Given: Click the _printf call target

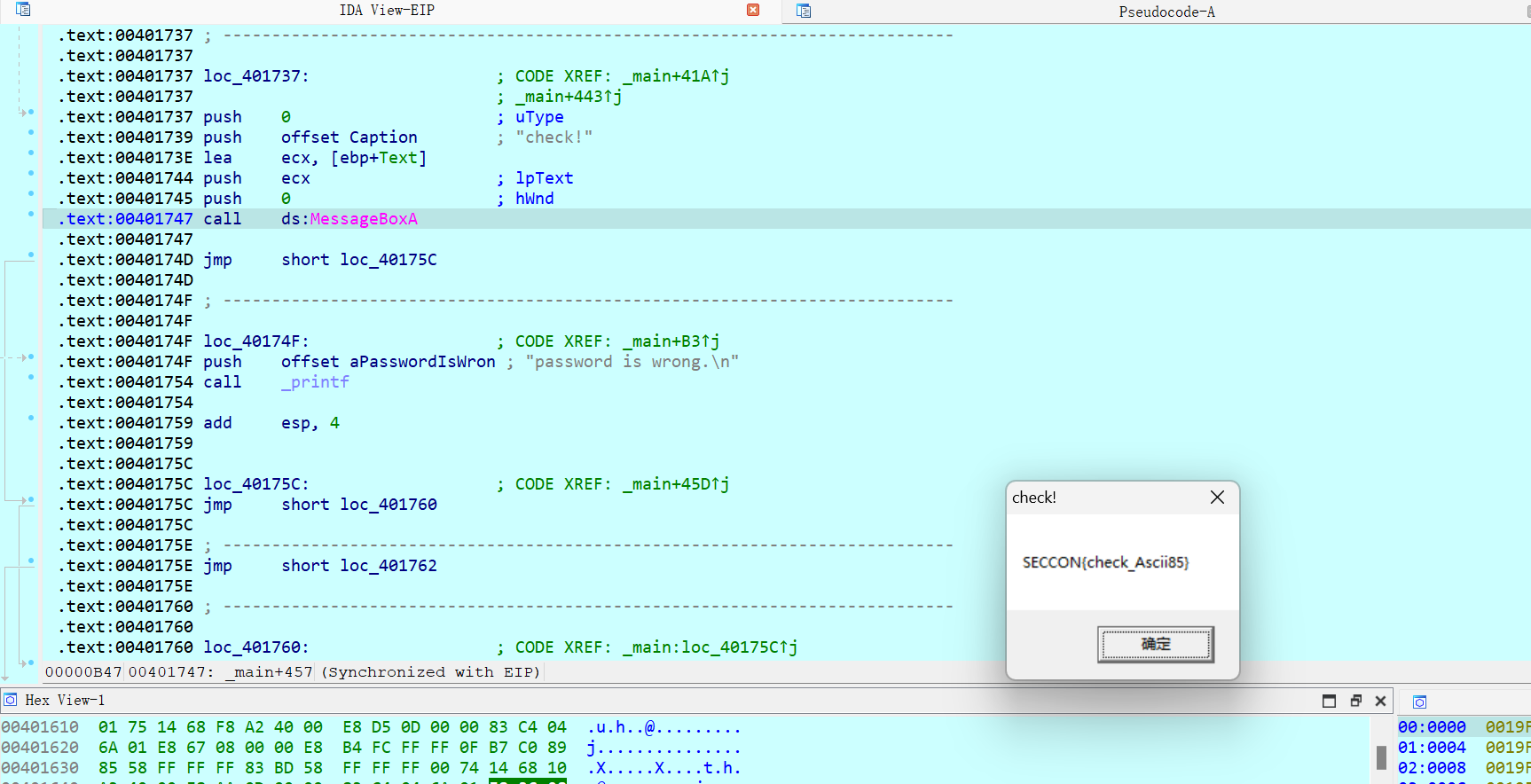Looking at the screenshot, I should coord(315,382).
